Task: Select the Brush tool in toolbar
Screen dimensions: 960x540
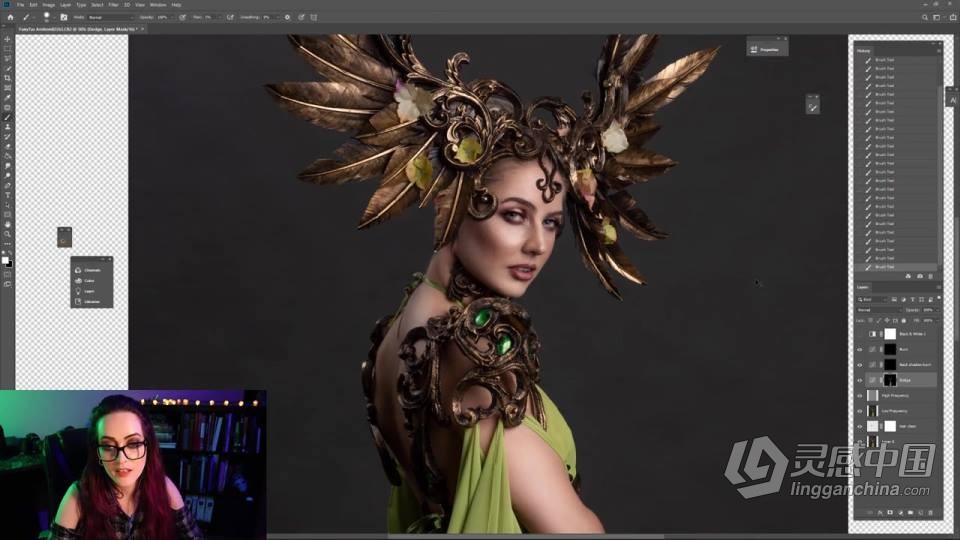Action: point(7,117)
